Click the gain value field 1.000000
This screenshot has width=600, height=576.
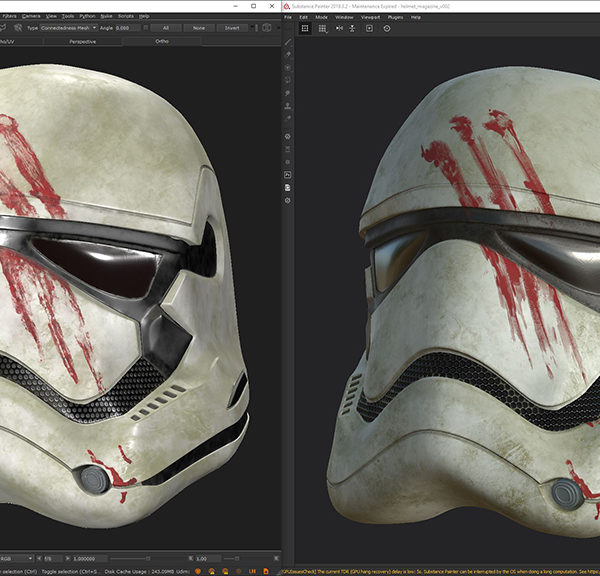pyautogui.click(x=89, y=559)
